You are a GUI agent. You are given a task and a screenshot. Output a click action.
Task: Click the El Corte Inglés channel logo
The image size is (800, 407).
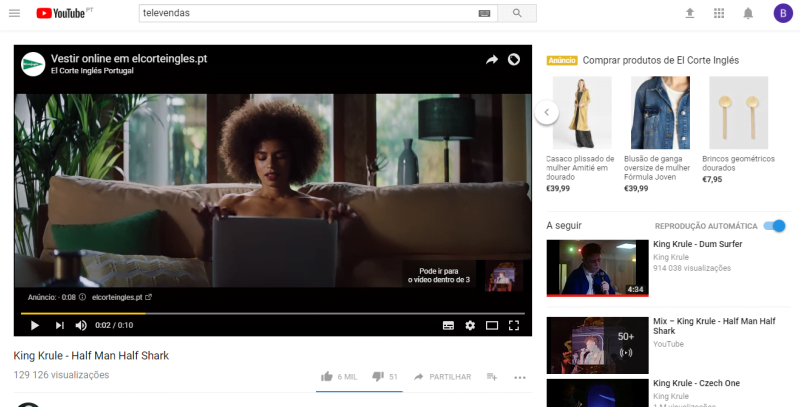33,64
